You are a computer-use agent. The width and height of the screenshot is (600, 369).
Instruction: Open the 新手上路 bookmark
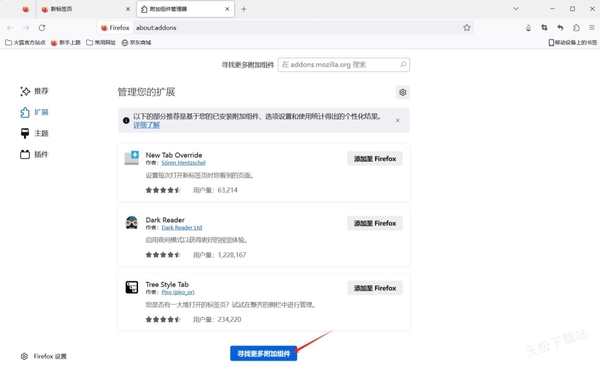66,42
